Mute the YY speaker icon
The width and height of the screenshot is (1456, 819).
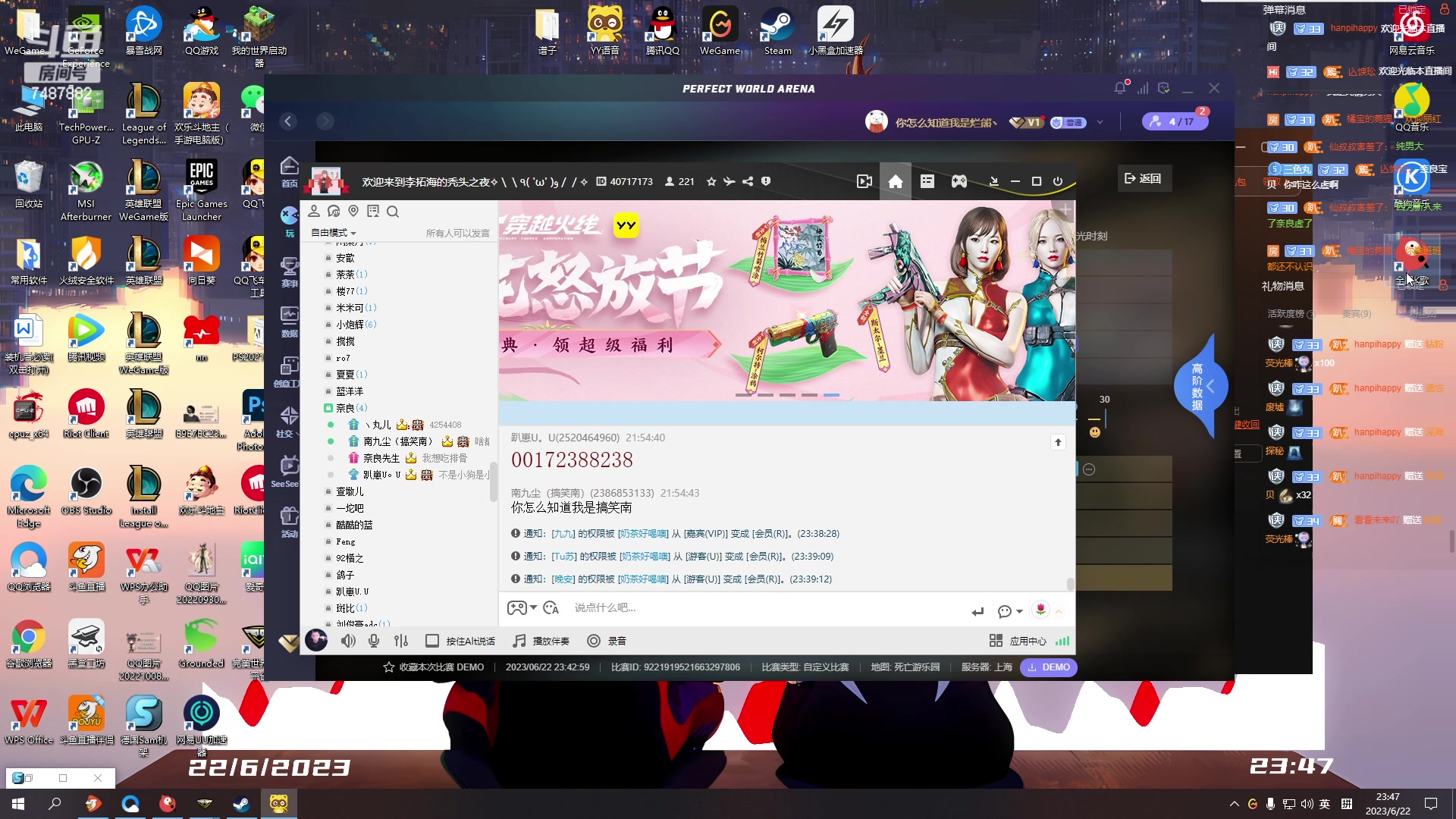click(348, 641)
